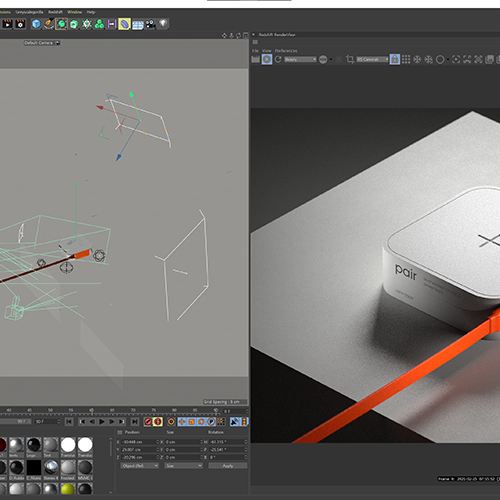Play the animation forward
This screenshot has width=500, height=500.
[102, 422]
